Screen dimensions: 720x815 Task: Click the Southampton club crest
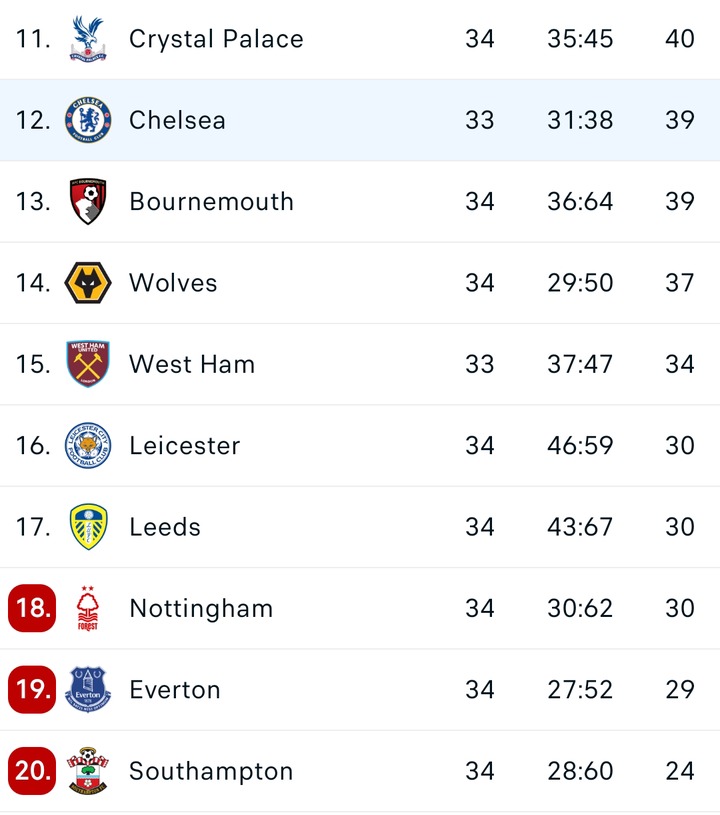point(88,771)
